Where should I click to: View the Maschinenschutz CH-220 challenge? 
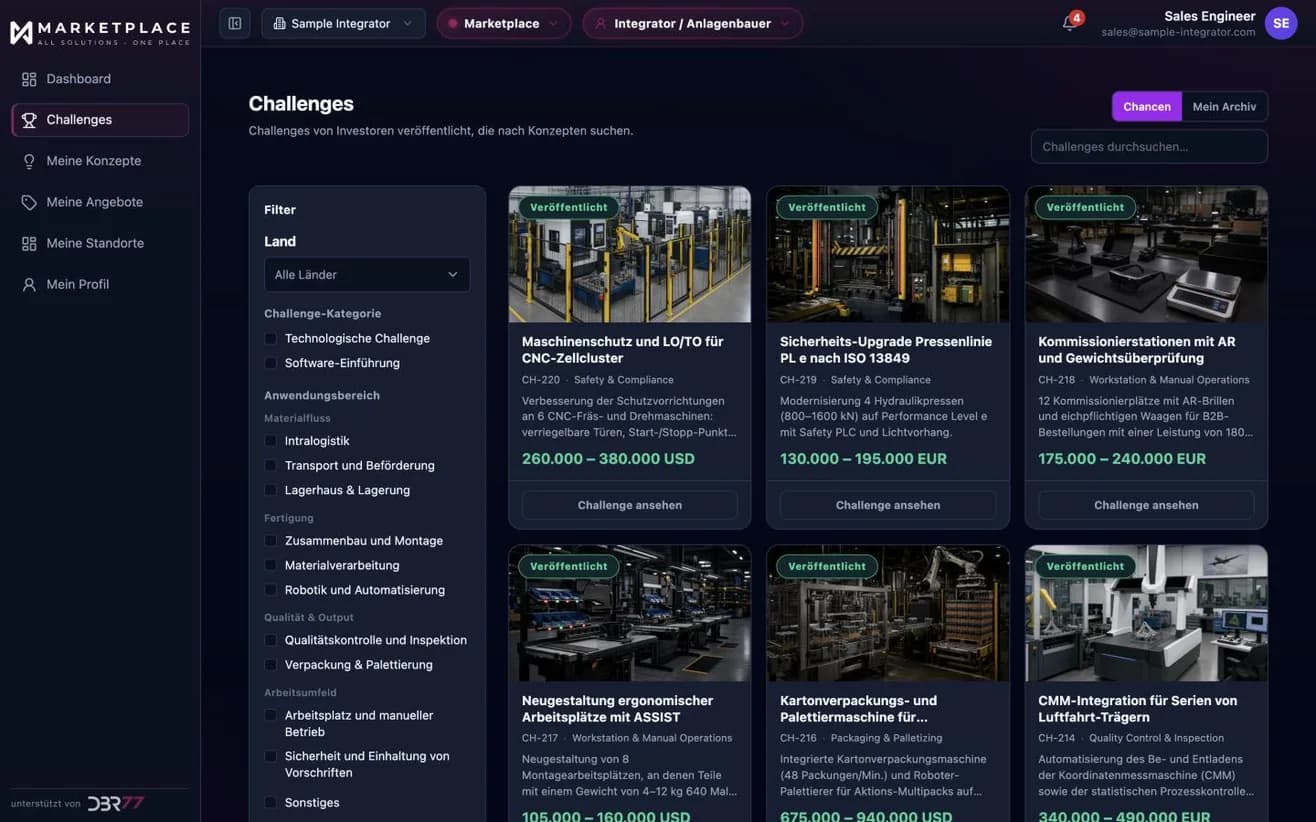pyautogui.click(x=630, y=505)
